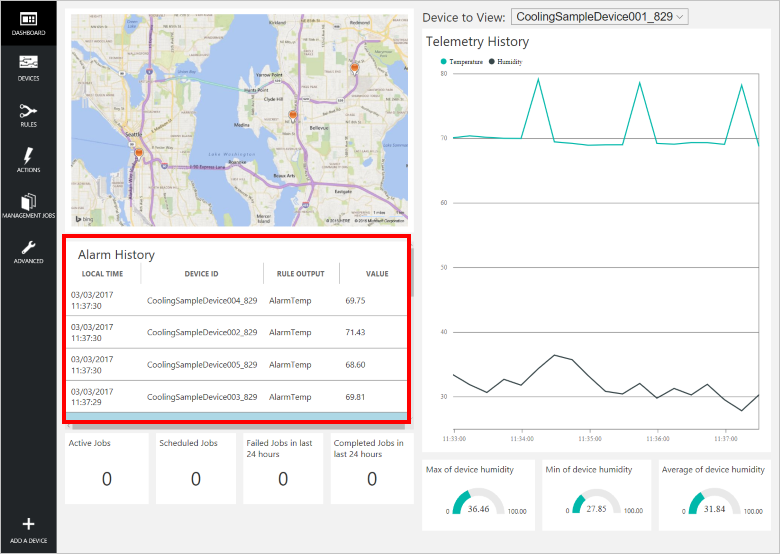Open the Rules icon in sidebar

tap(28, 111)
